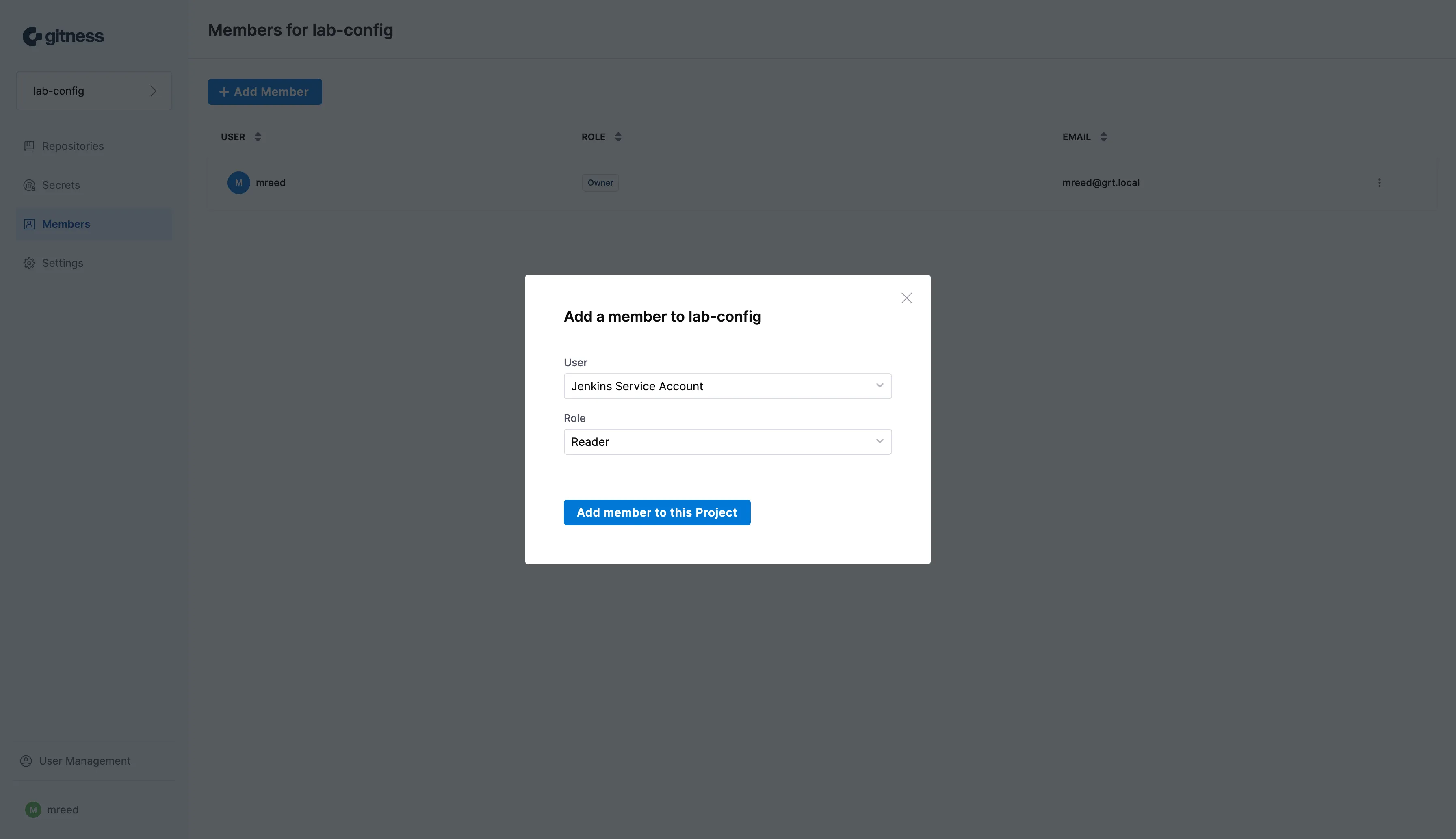Image resolution: width=1456 pixels, height=839 pixels.
Task: Click Add member to this Project
Action: [x=657, y=512]
